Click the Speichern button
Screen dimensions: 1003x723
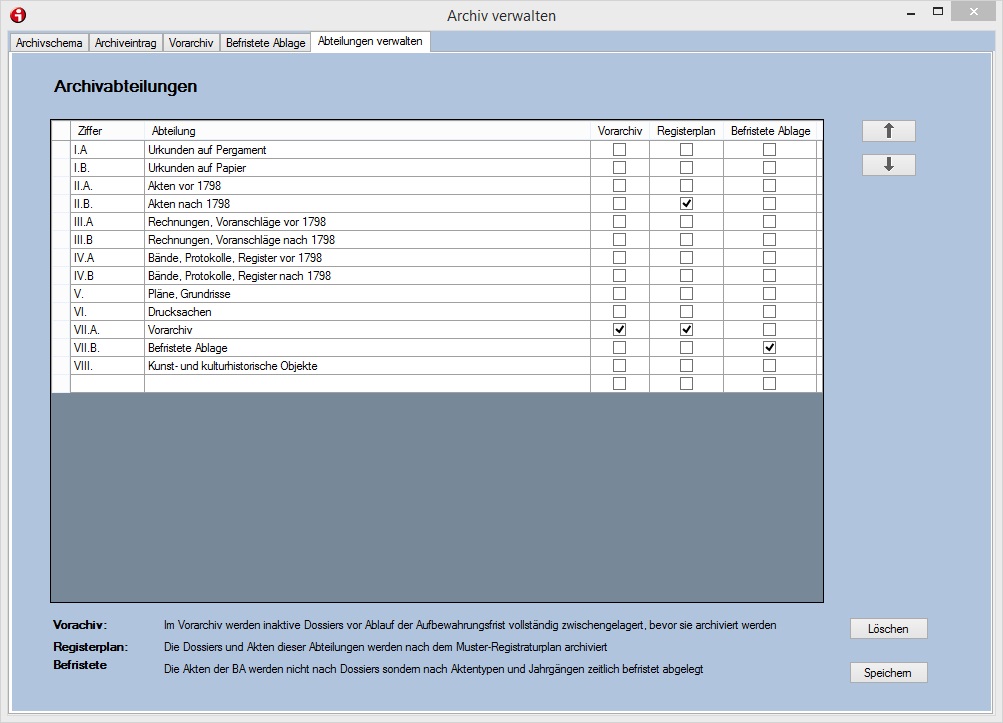(x=888, y=673)
